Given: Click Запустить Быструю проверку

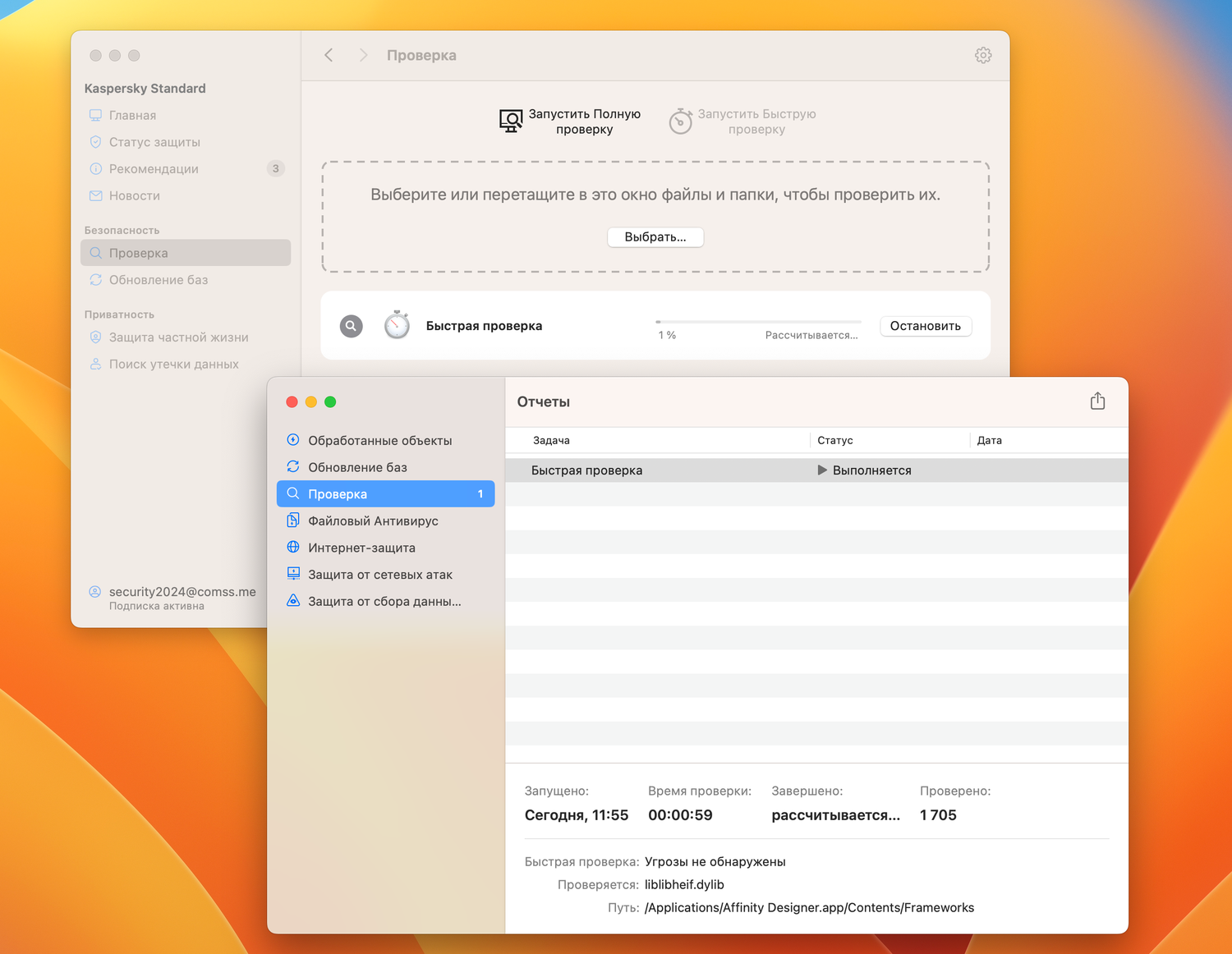Looking at the screenshot, I should pyautogui.click(x=742, y=122).
